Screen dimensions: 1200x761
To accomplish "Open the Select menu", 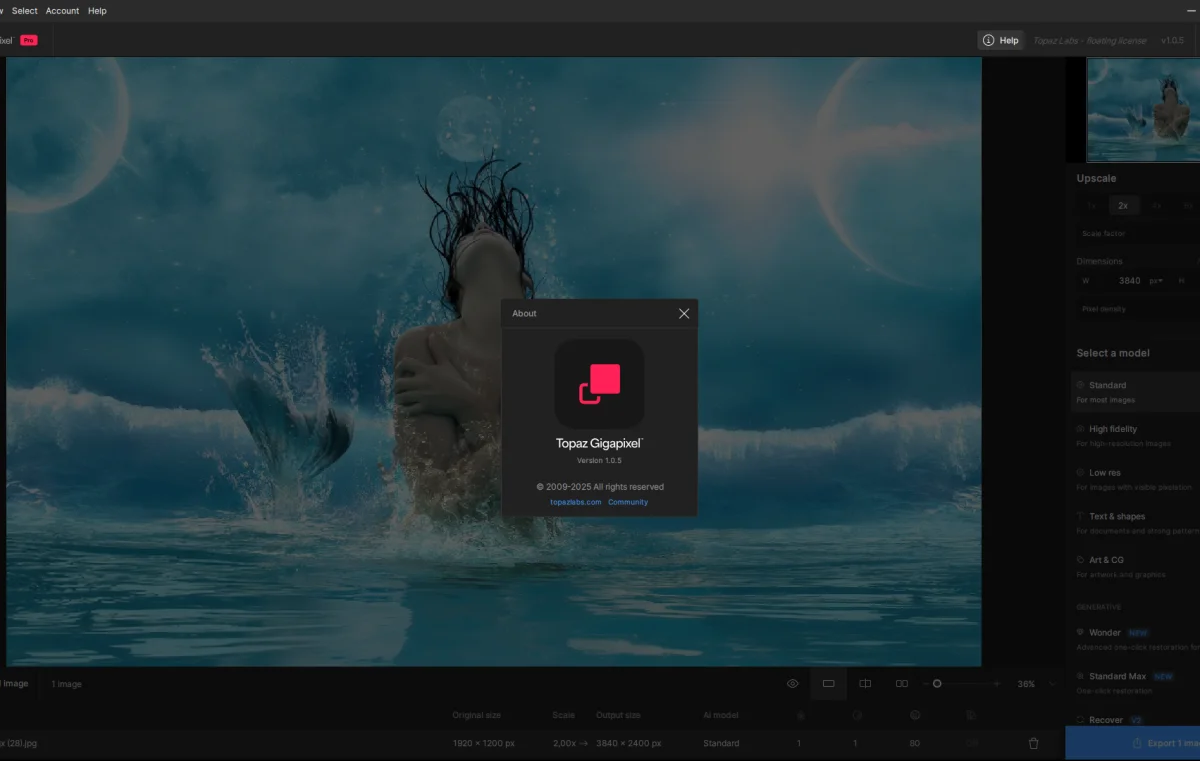I will tap(25, 11).
